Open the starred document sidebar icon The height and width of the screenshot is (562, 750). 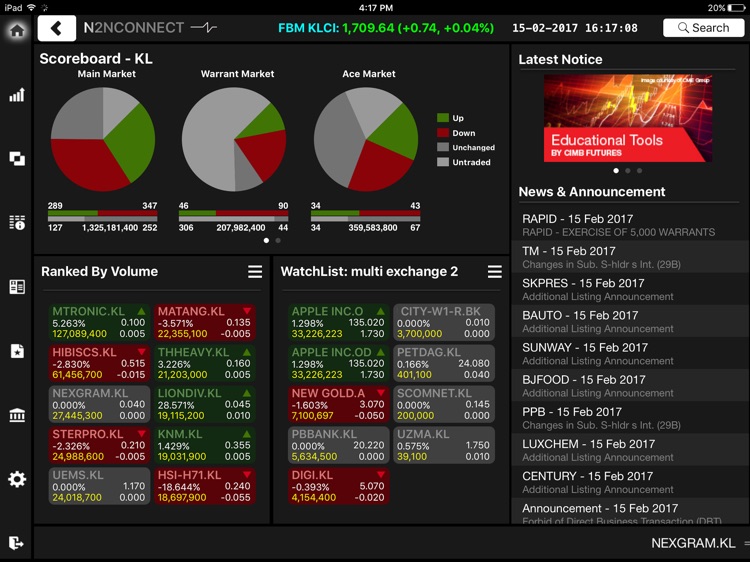point(17,351)
